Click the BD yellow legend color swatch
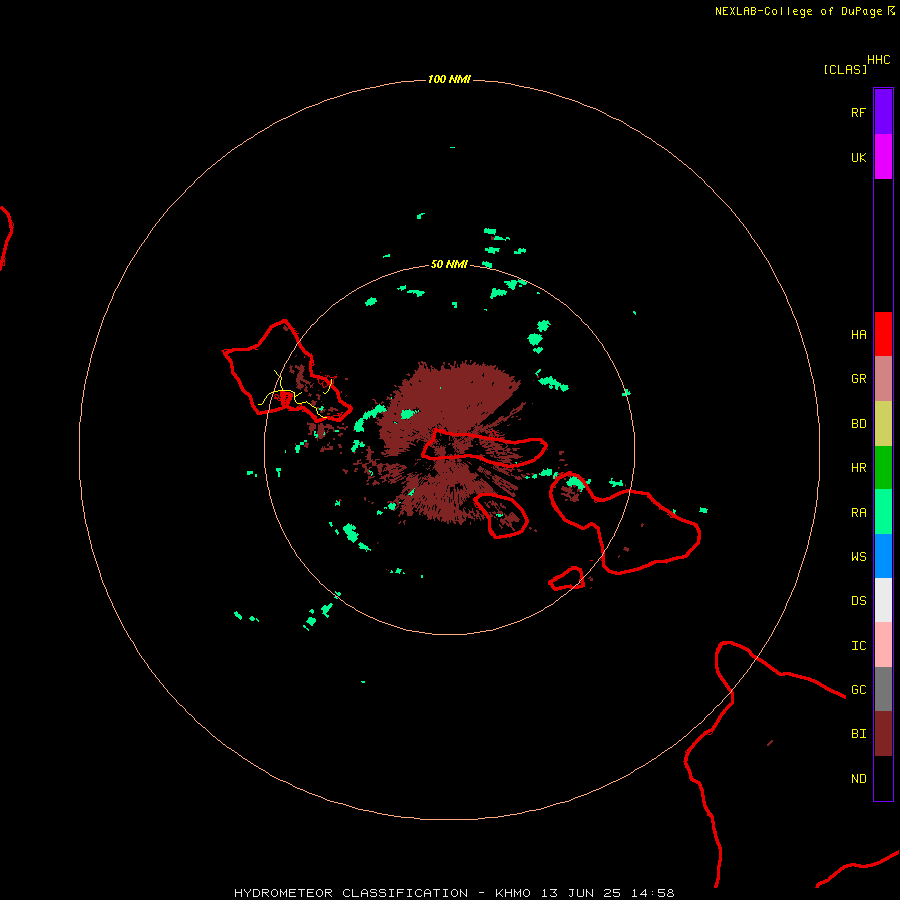900x900 pixels. coord(883,424)
